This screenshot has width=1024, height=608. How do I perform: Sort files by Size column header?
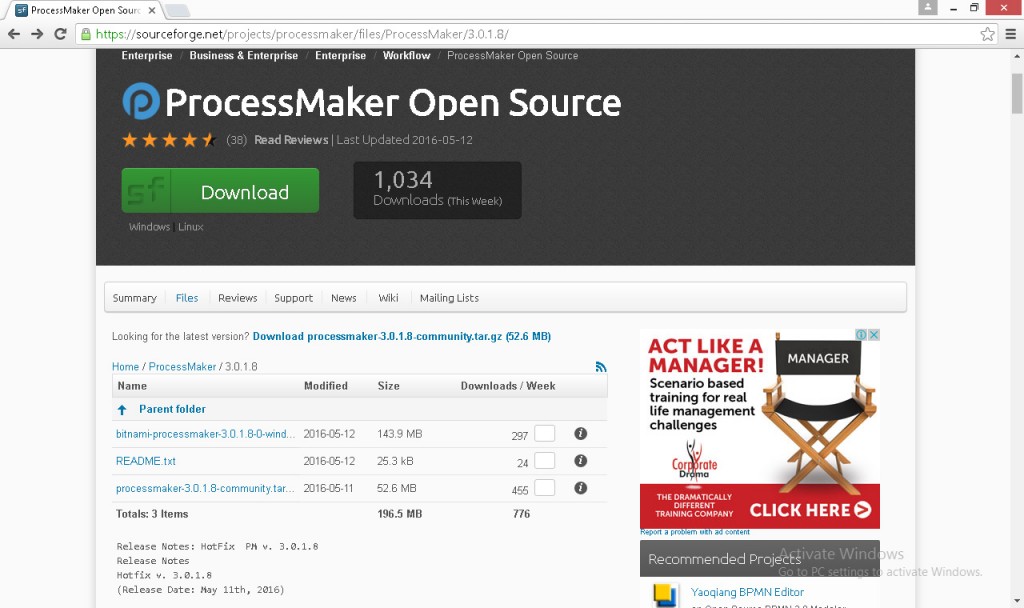coord(388,386)
